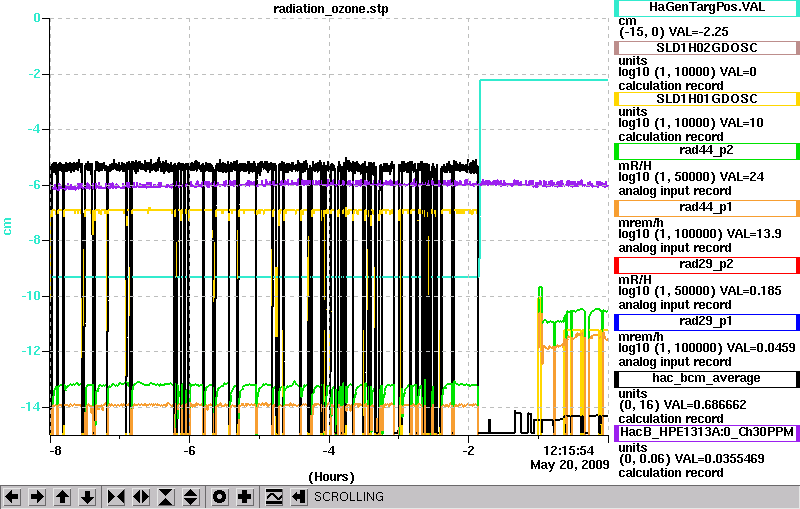Click the -10 y-axis tick label
This screenshot has height=509, width=800.
(x=30, y=296)
